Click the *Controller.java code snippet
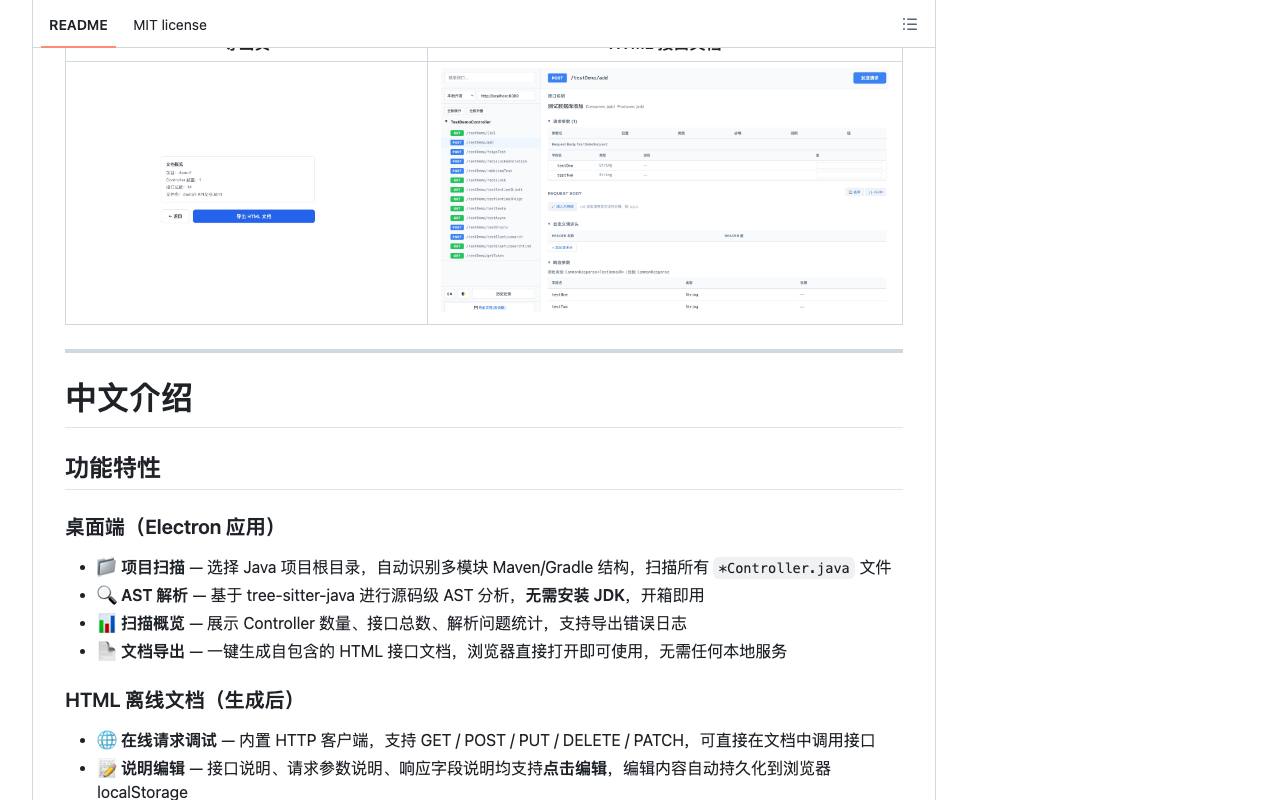Viewport: 1280px width, 800px height. [784, 568]
